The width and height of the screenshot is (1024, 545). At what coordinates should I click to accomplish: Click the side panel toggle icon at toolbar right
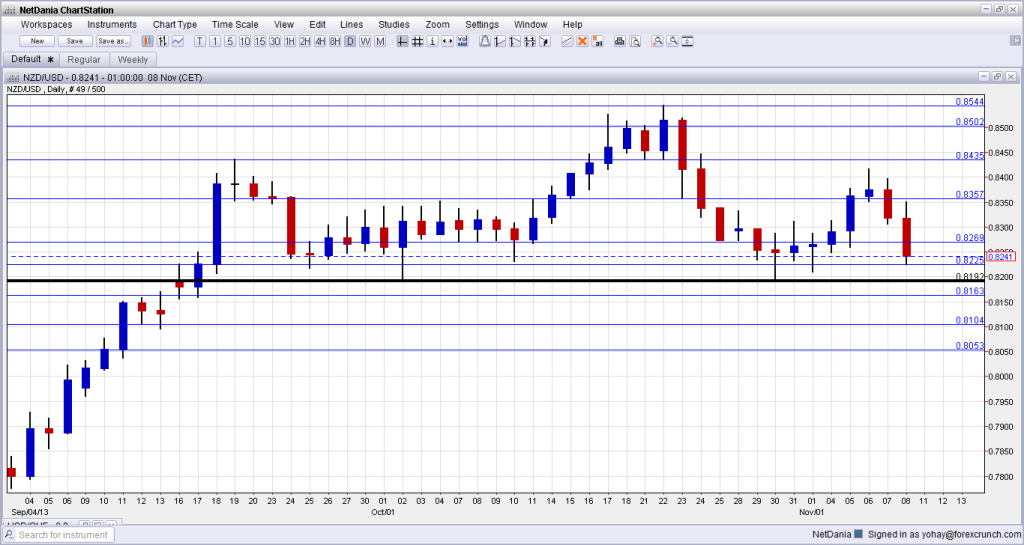point(1014,40)
